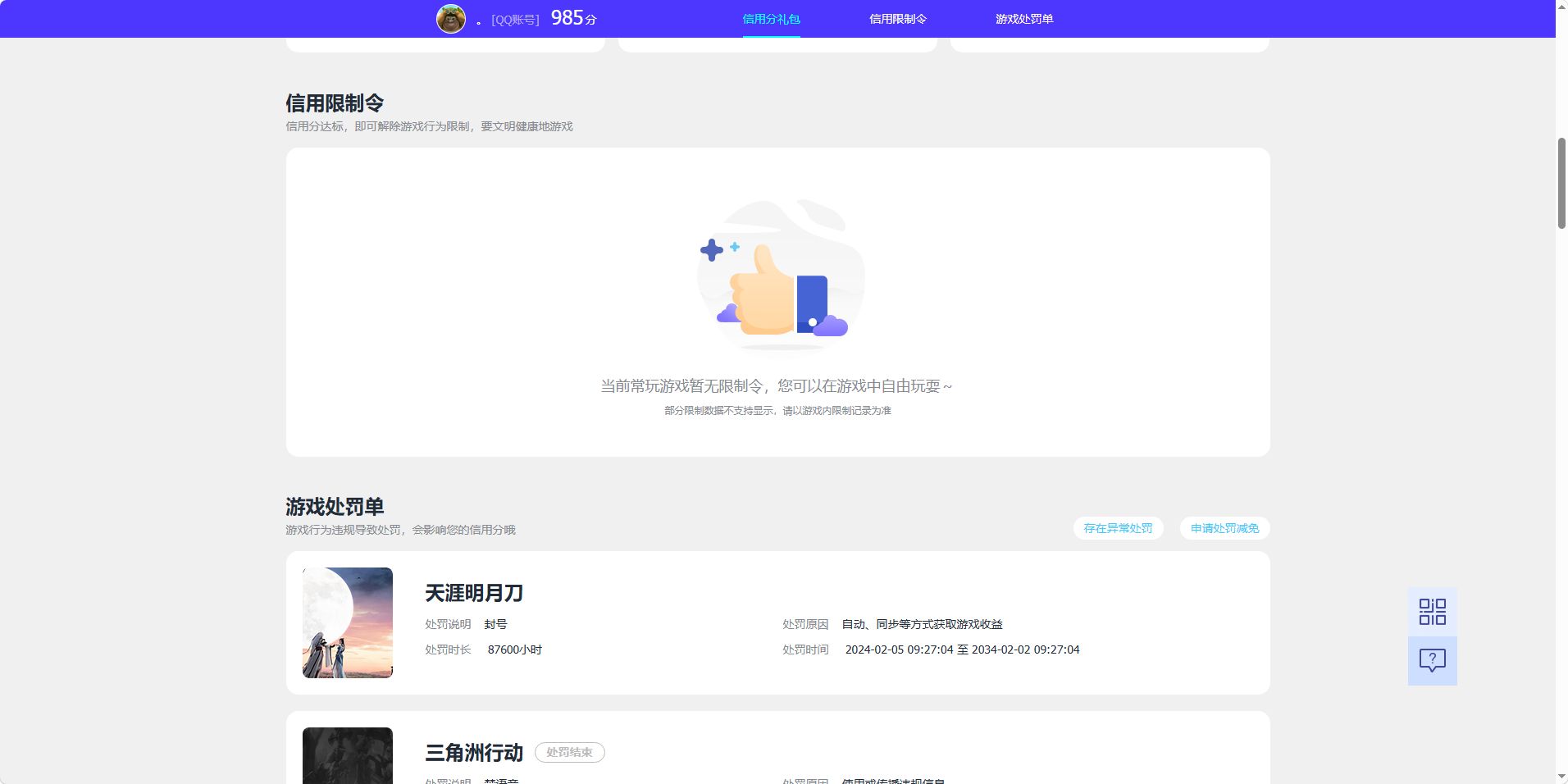Click the 985分 credit score
Screen dimensions: 1568x784
pyautogui.click(x=573, y=18)
